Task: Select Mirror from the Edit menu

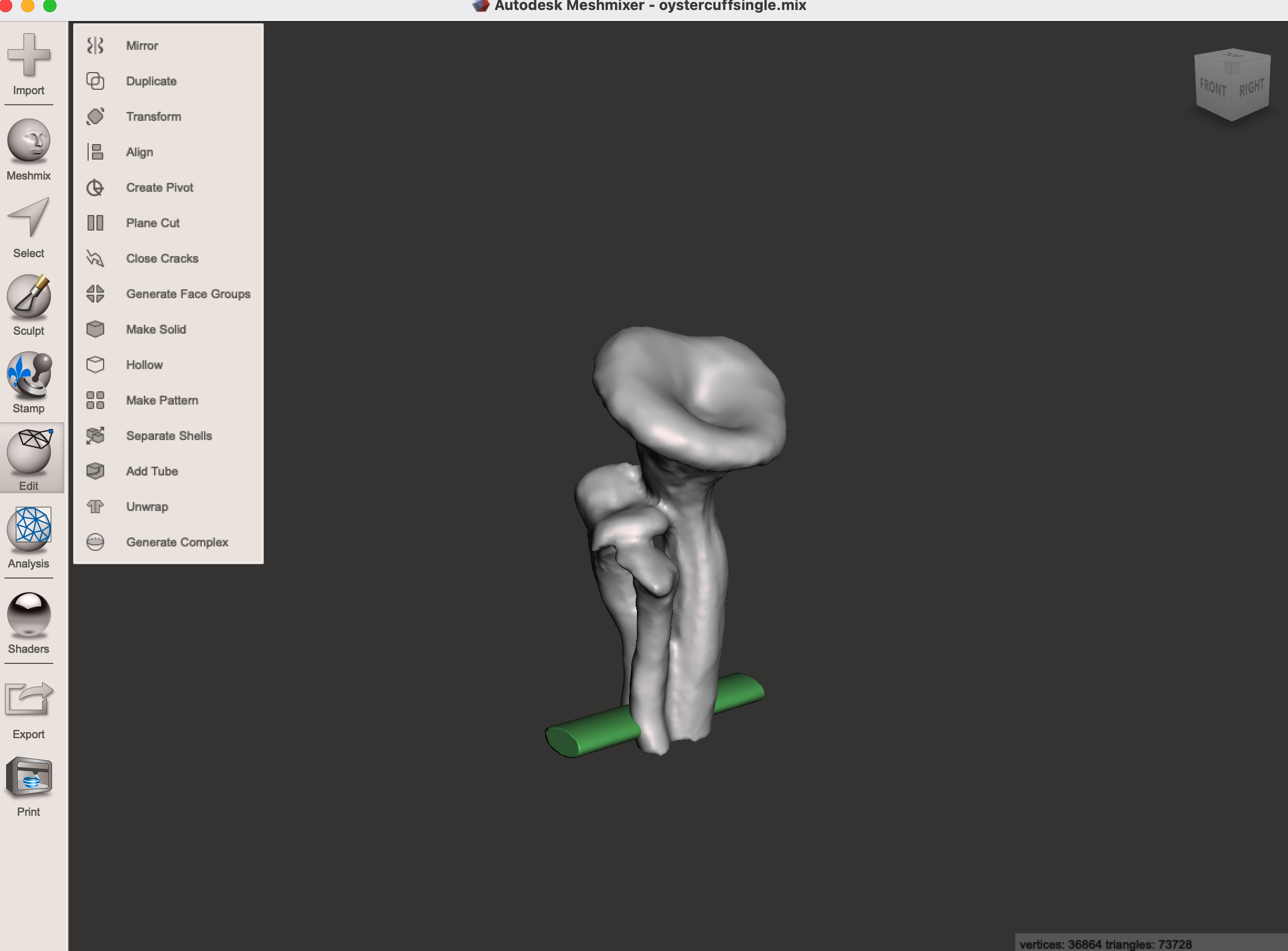Action: coord(142,45)
